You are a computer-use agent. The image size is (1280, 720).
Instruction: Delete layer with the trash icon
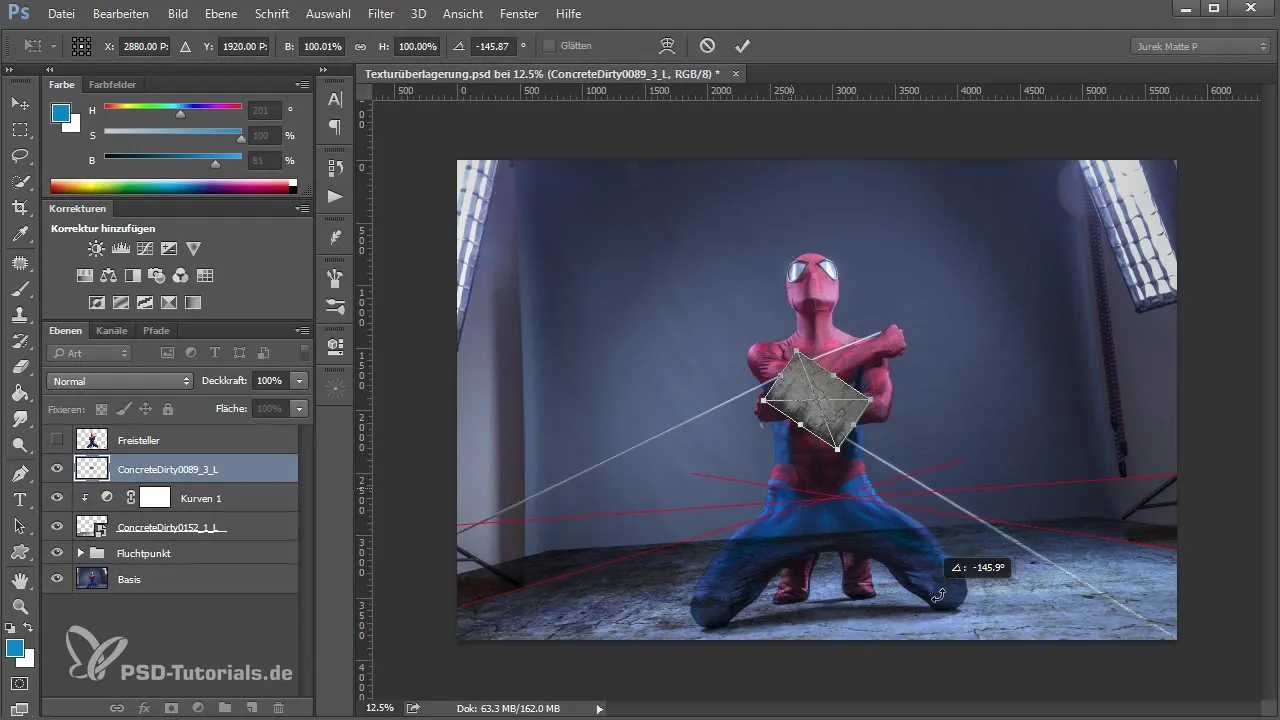278,708
